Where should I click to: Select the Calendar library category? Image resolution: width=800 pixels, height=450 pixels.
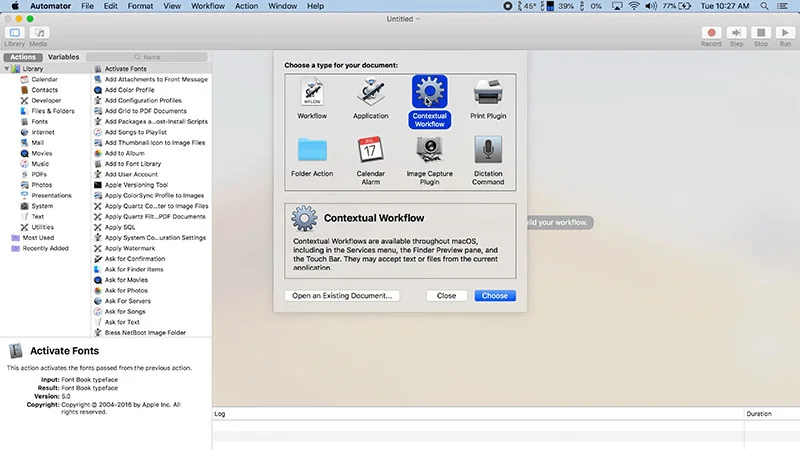44,79
